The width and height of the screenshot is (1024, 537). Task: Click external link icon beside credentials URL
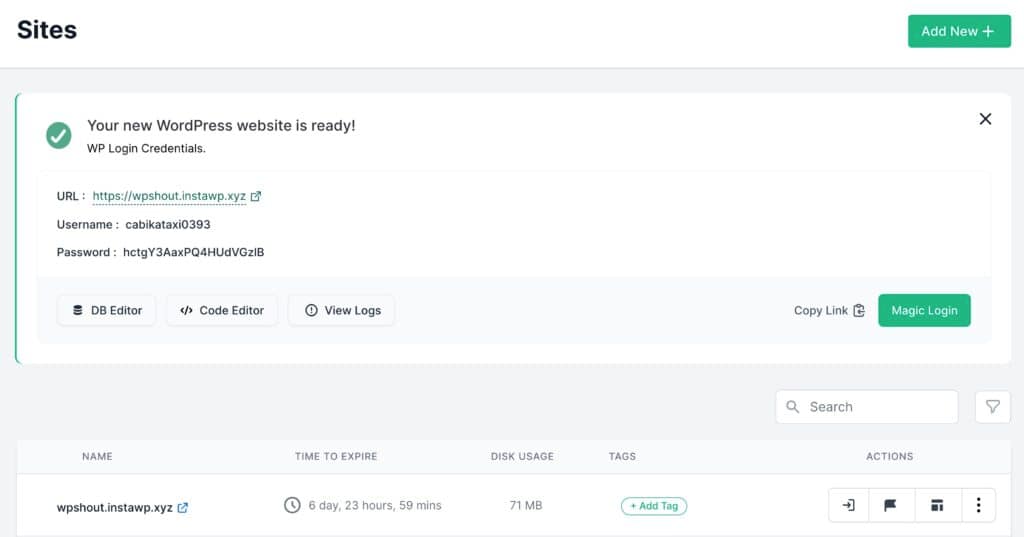256,196
